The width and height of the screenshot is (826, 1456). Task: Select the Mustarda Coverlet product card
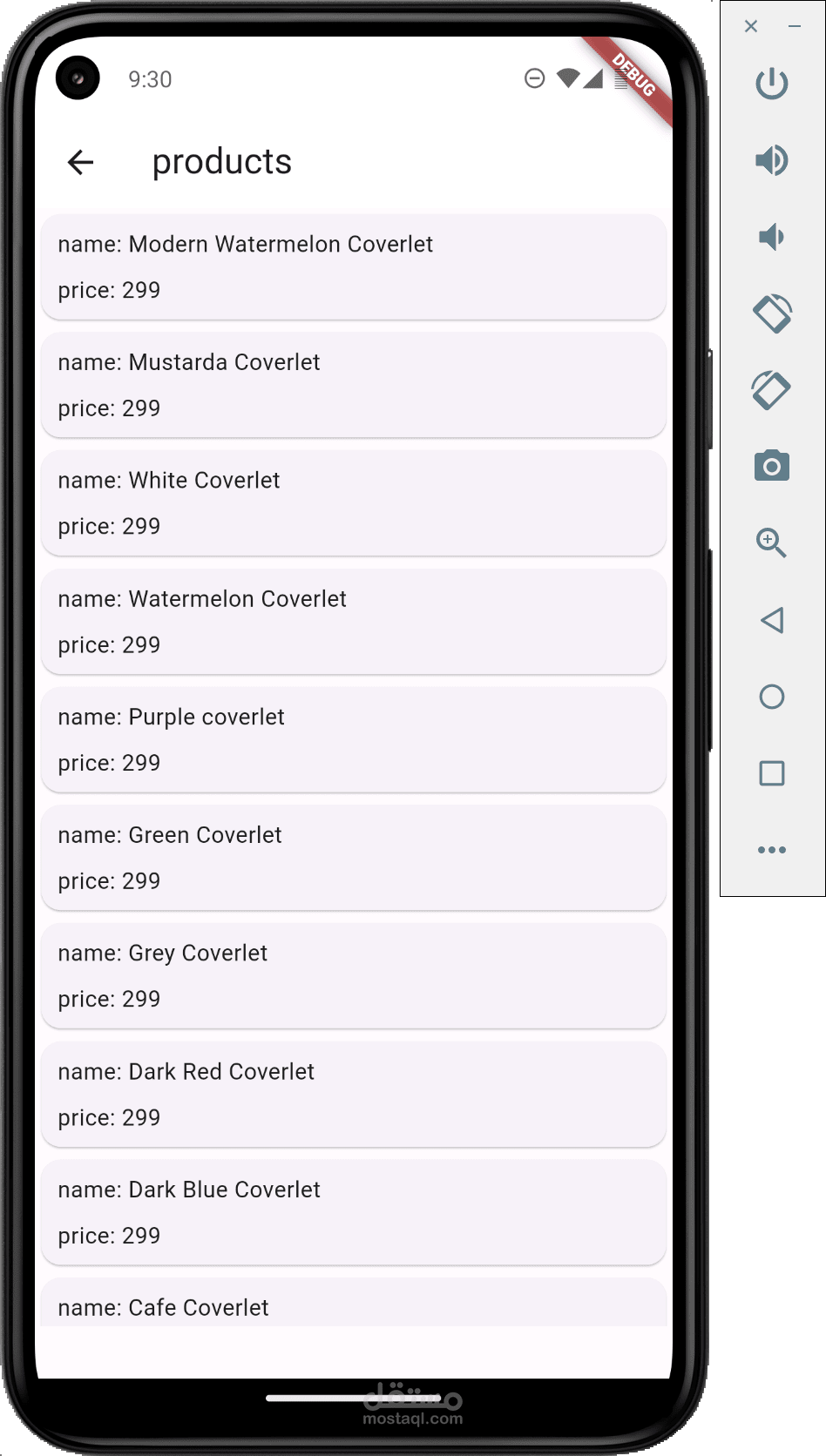pyautogui.click(x=354, y=385)
